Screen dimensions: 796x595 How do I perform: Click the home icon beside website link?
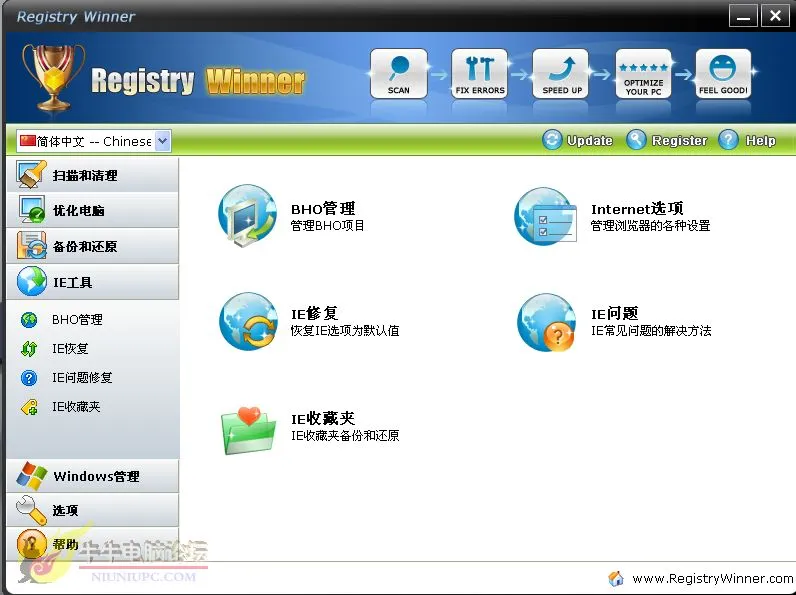[x=616, y=578]
